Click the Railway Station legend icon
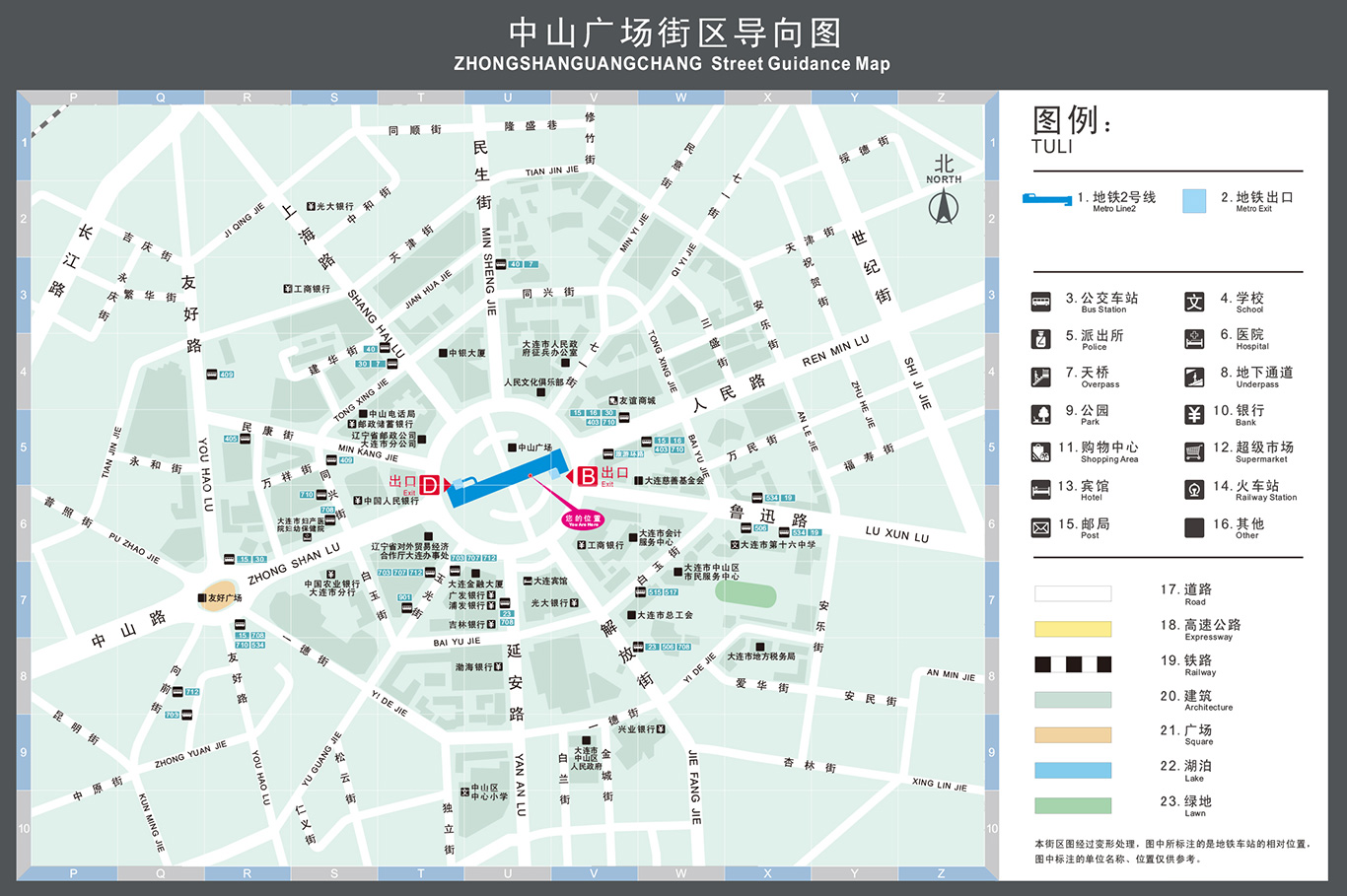The width and height of the screenshot is (1347, 896). coord(1193,490)
